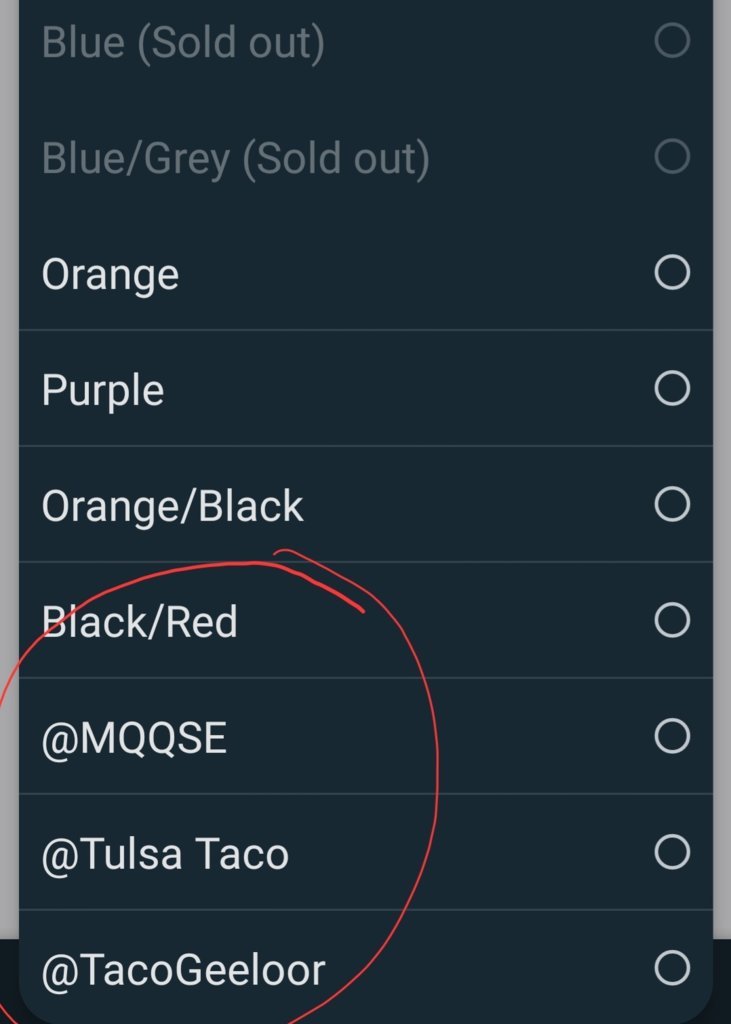Choose the @MQQSE list entry
Image resolution: width=731 pixels, height=1024 pixels.
click(365, 736)
